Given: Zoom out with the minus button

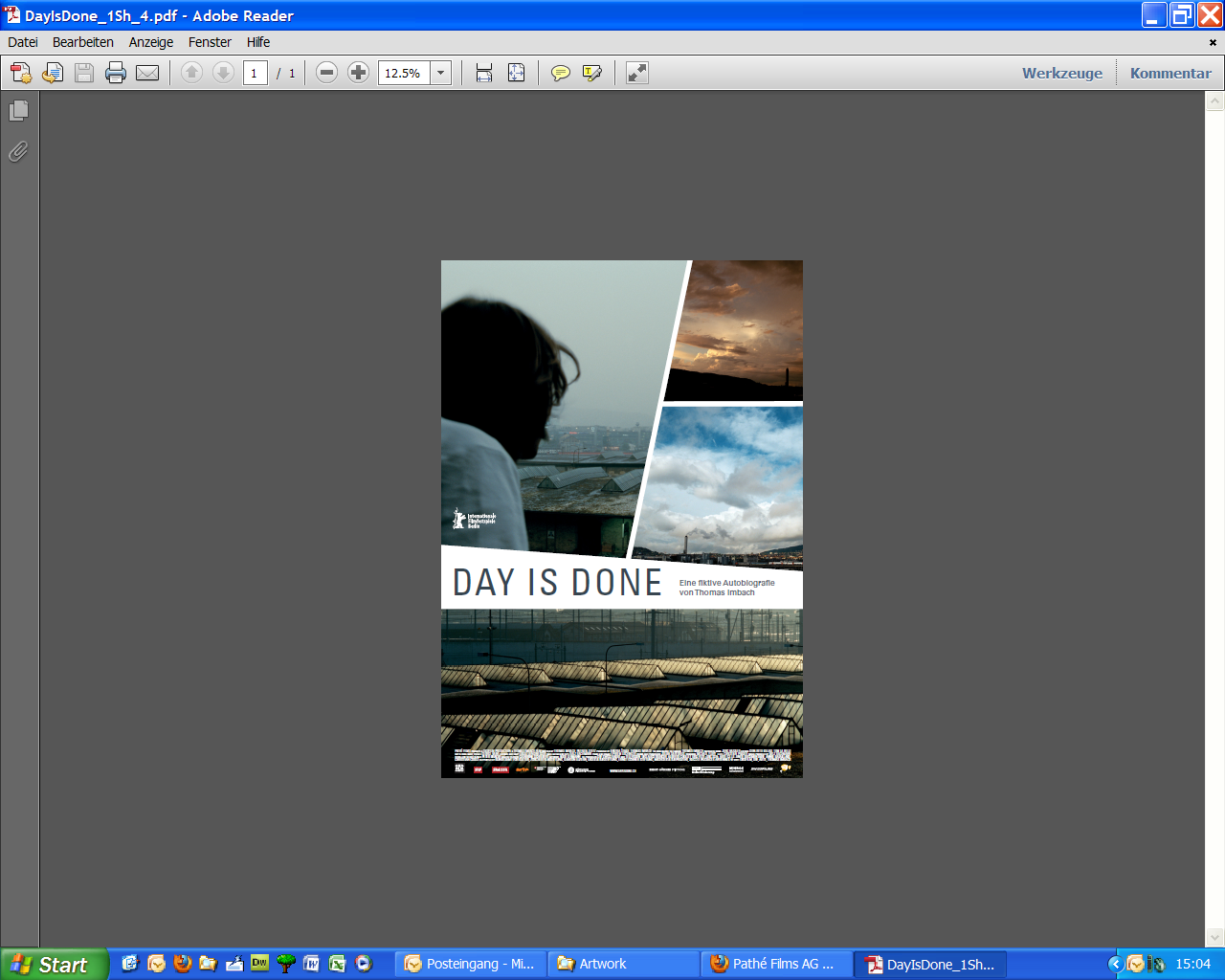Looking at the screenshot, I should (326, 73).
